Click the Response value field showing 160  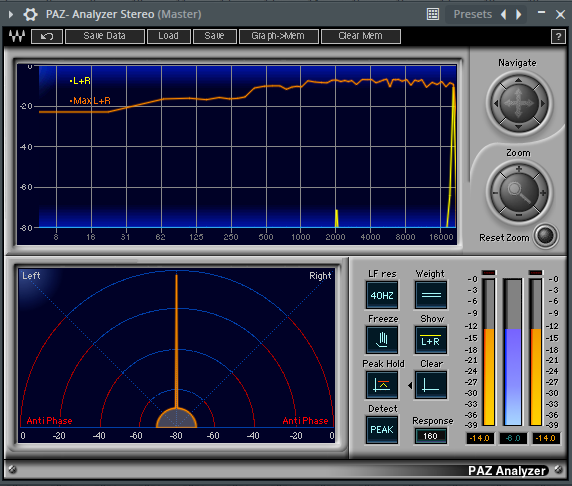pyautogui.click(x=430, y=436)
